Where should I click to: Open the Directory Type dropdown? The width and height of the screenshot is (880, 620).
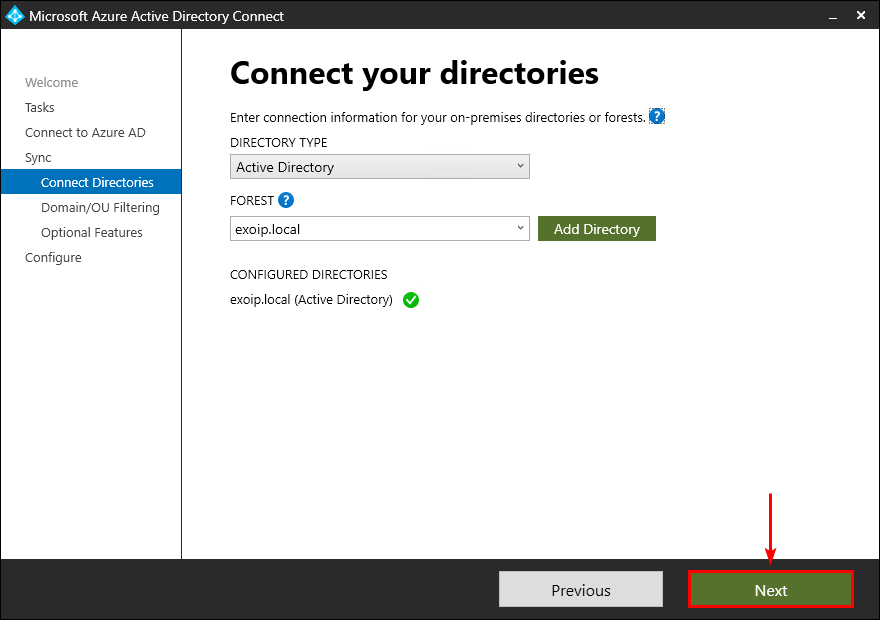pos(379,167)
